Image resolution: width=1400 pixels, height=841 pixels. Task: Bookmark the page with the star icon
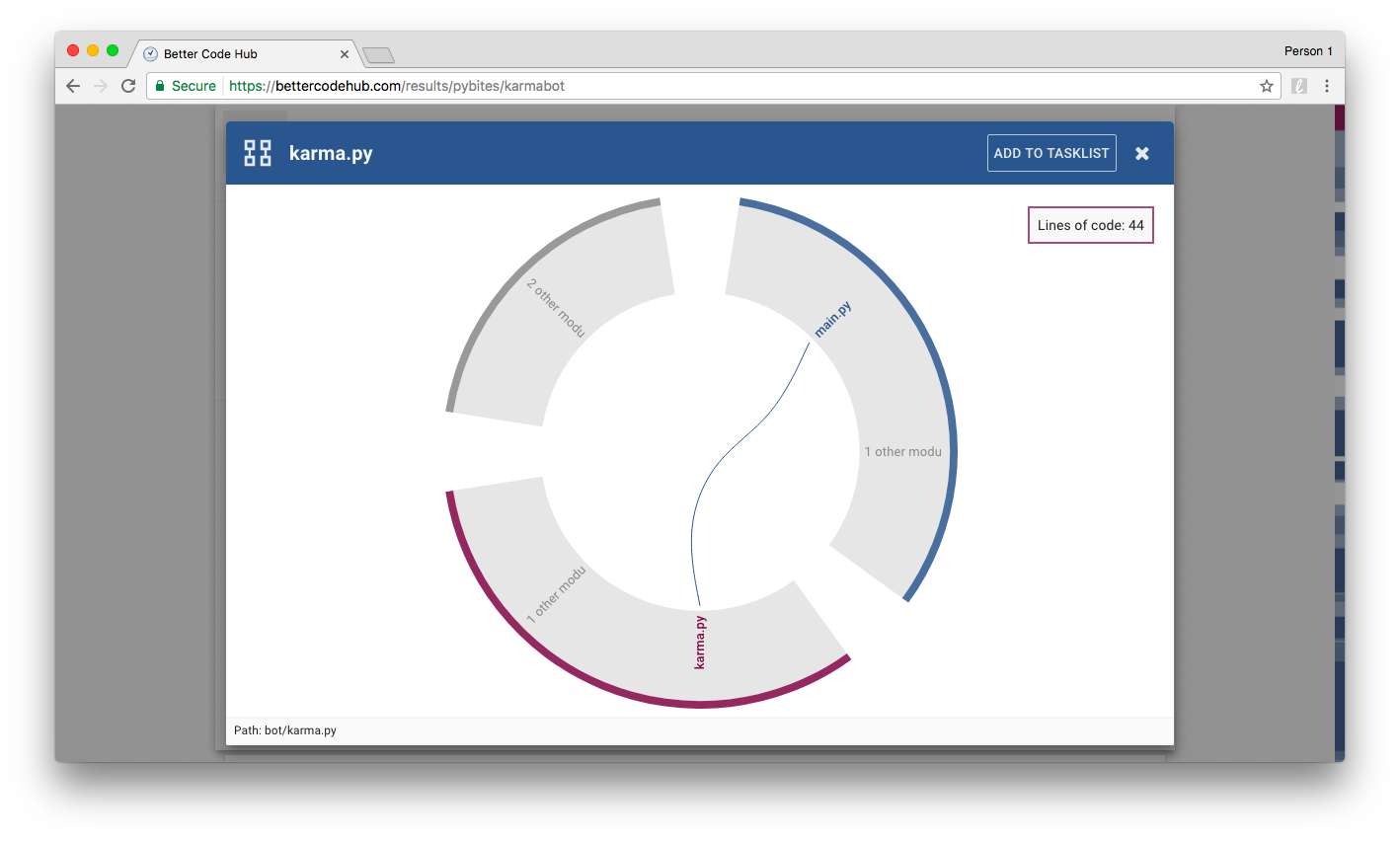coord(1267,86)
